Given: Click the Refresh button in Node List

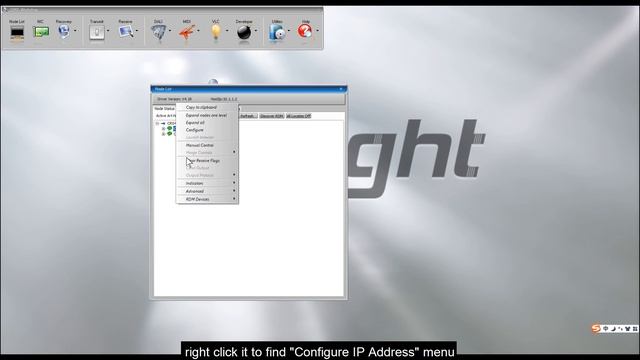Looking at the screenshot, I should [248, 116].
